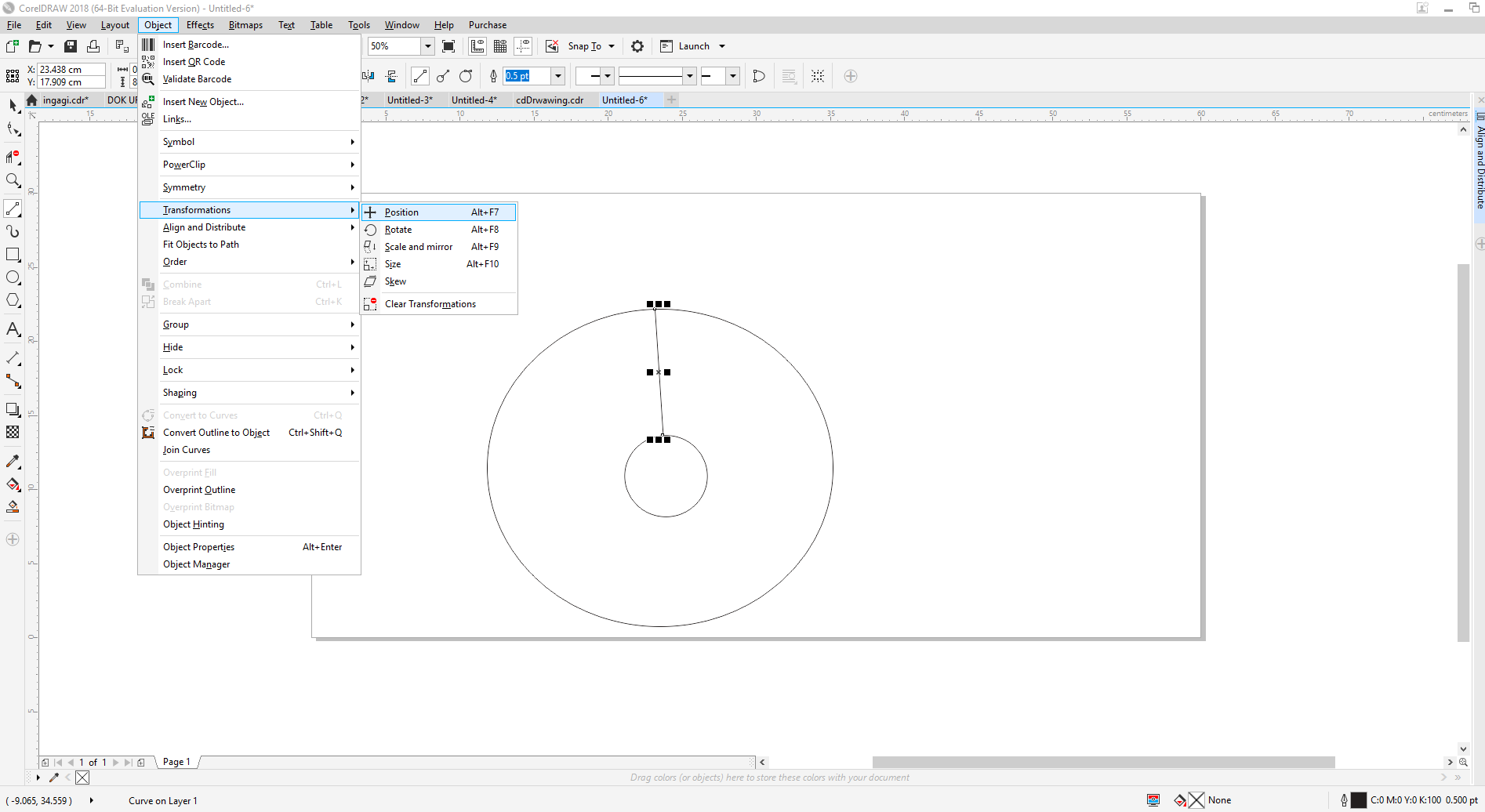Viewport: 1485px width, 812px height.
Task: Click the fill None swatch in status bar
Action: pyautogui.click(x=1196, y=800)
